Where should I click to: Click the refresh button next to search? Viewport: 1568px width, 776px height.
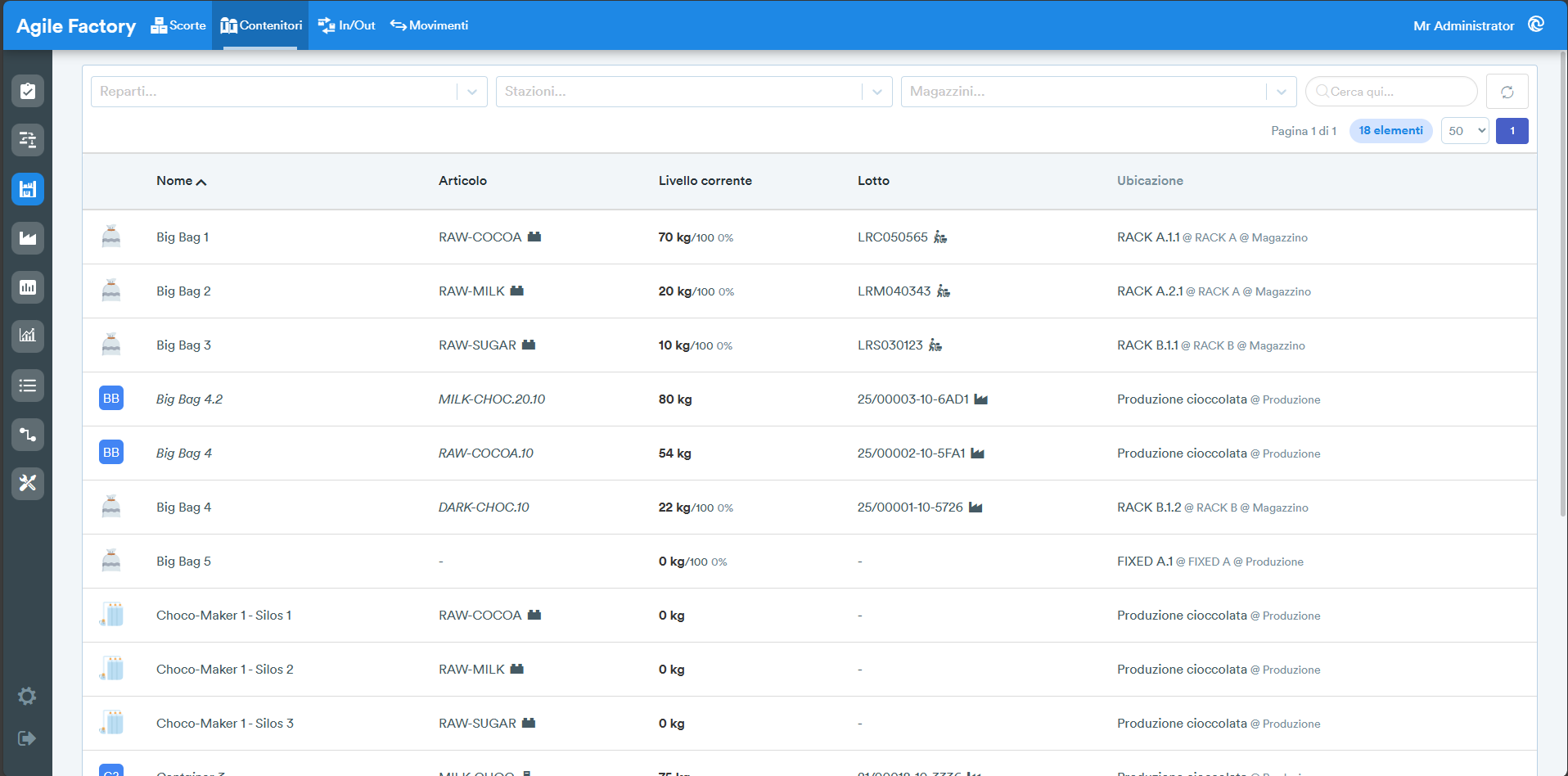(x=1507, y=92)
